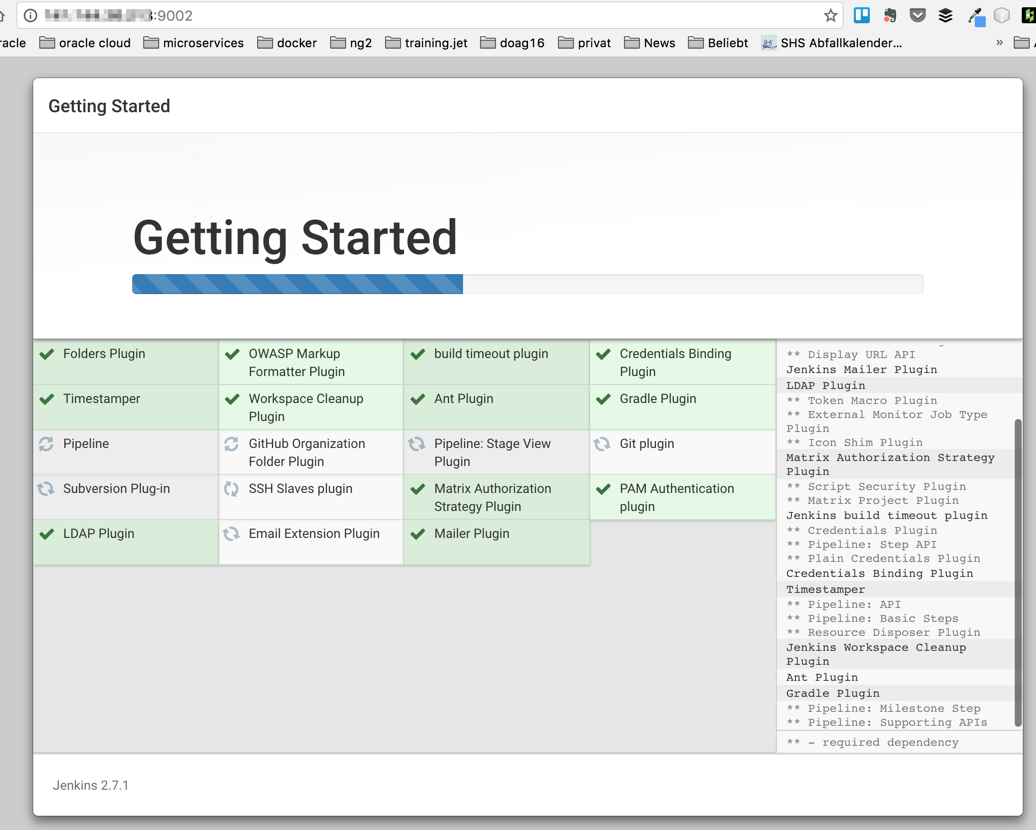
Task: Click the bookmark star icon in address bar
Action: pyautogui.click(x=831, y=15)
